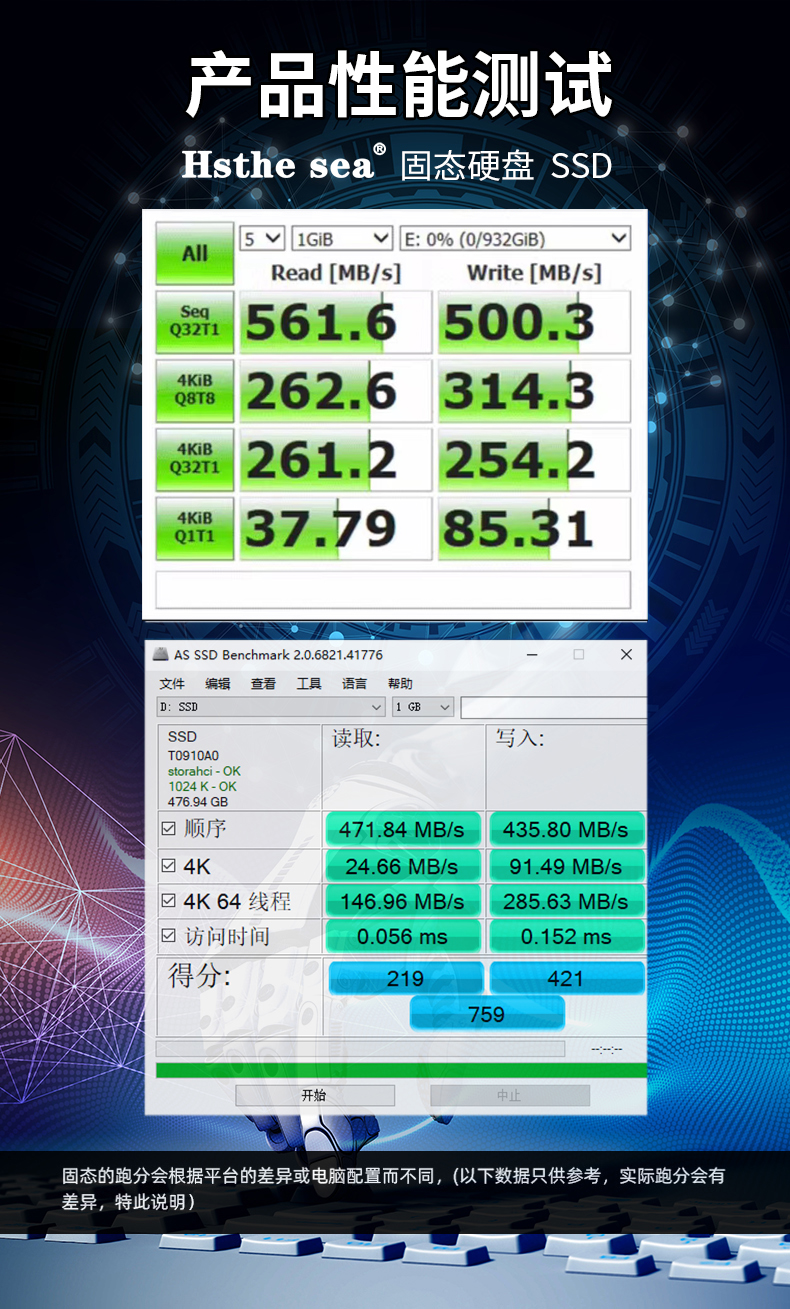
Task: Toggle the 4K test checkbox
Action: [x=168, y=865]
